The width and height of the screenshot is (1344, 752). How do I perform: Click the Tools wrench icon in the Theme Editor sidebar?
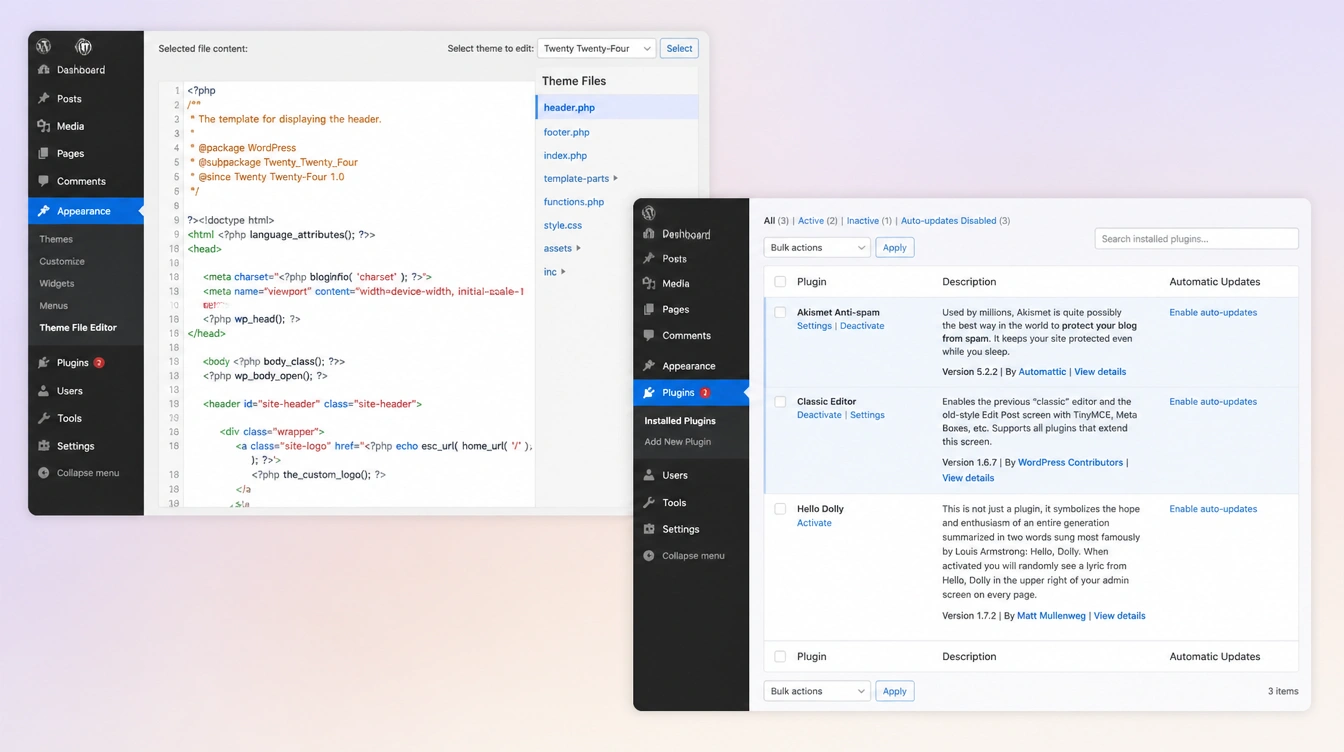[x=44, y=418]
